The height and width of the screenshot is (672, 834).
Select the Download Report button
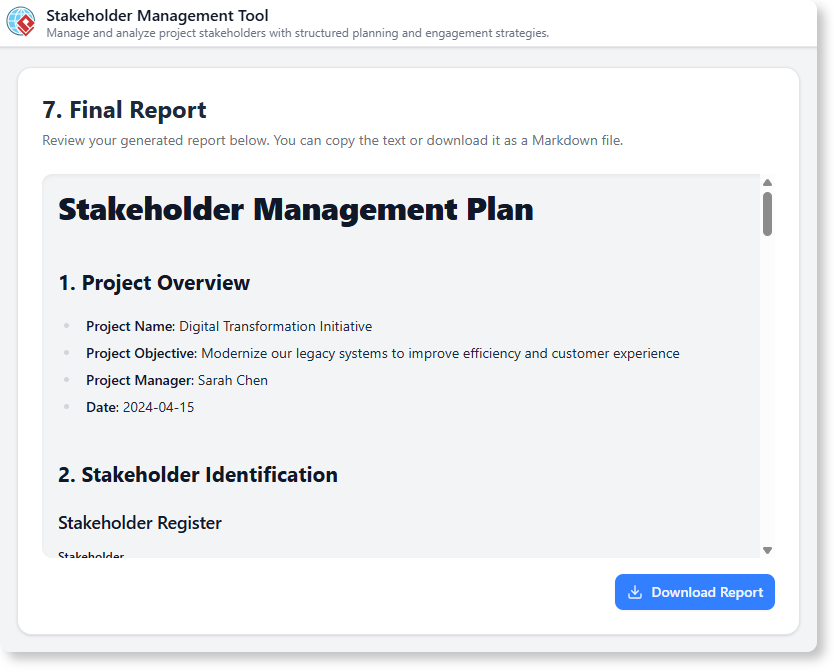[694, 592]
